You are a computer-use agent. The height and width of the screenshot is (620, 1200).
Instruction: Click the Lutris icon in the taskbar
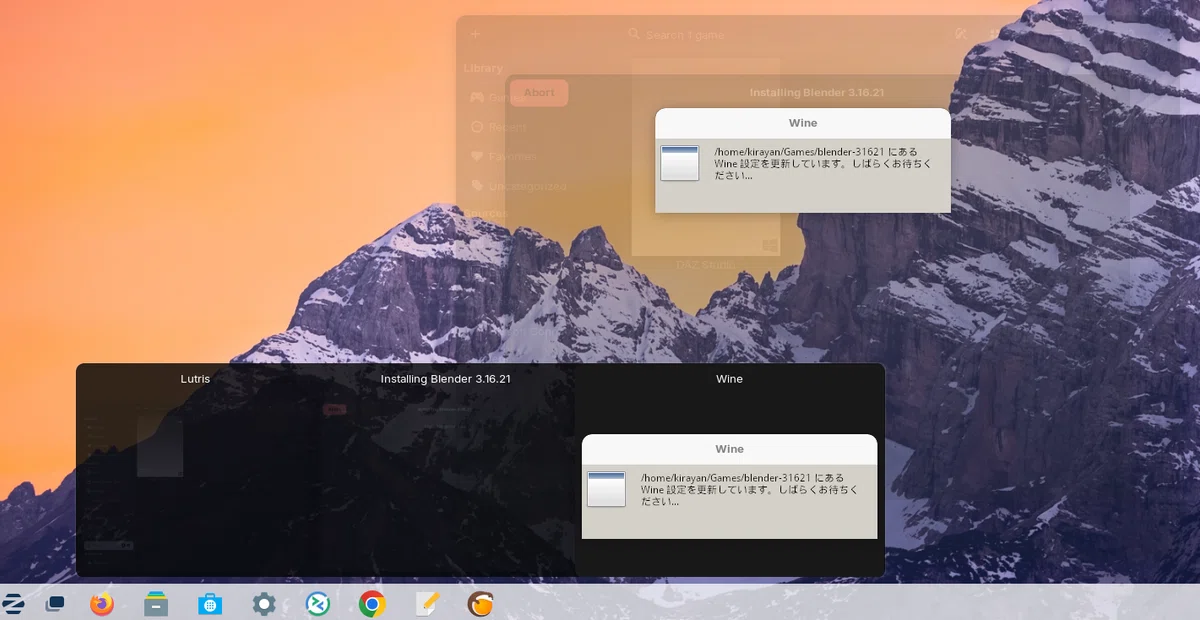coord(481,603)
